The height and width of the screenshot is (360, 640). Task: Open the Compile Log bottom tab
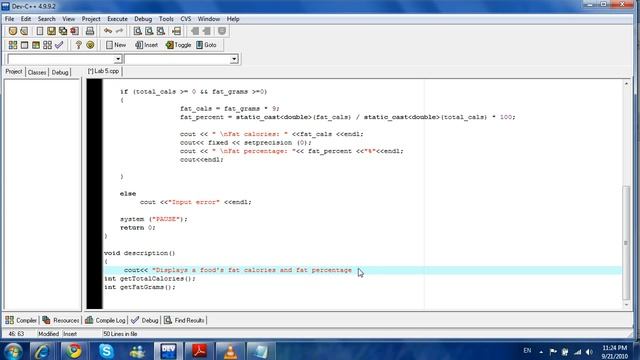click(105, 320)
